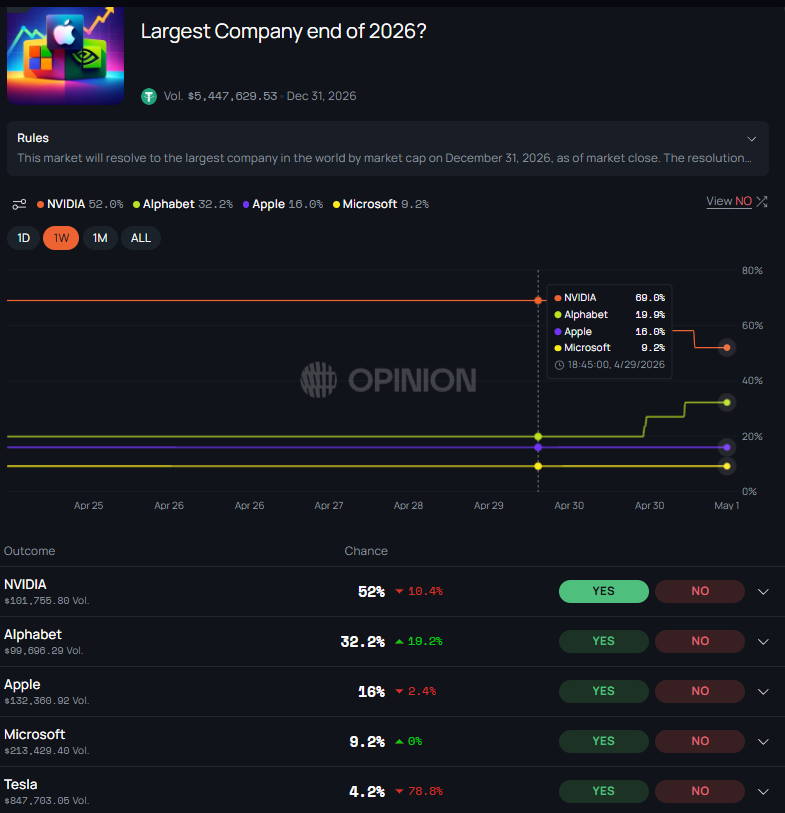
Task: Click NO button for Apple
Action: [700, 692]
